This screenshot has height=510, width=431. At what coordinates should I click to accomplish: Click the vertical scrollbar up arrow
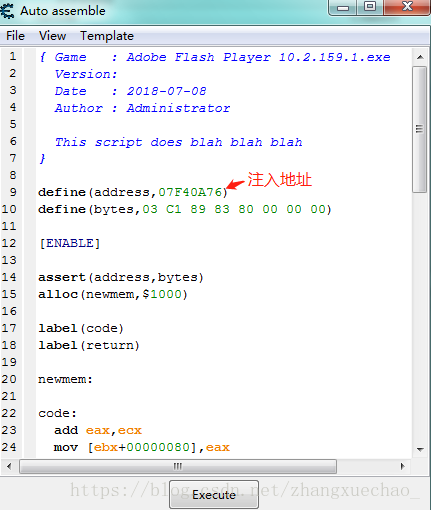click(x=420, y=57)
